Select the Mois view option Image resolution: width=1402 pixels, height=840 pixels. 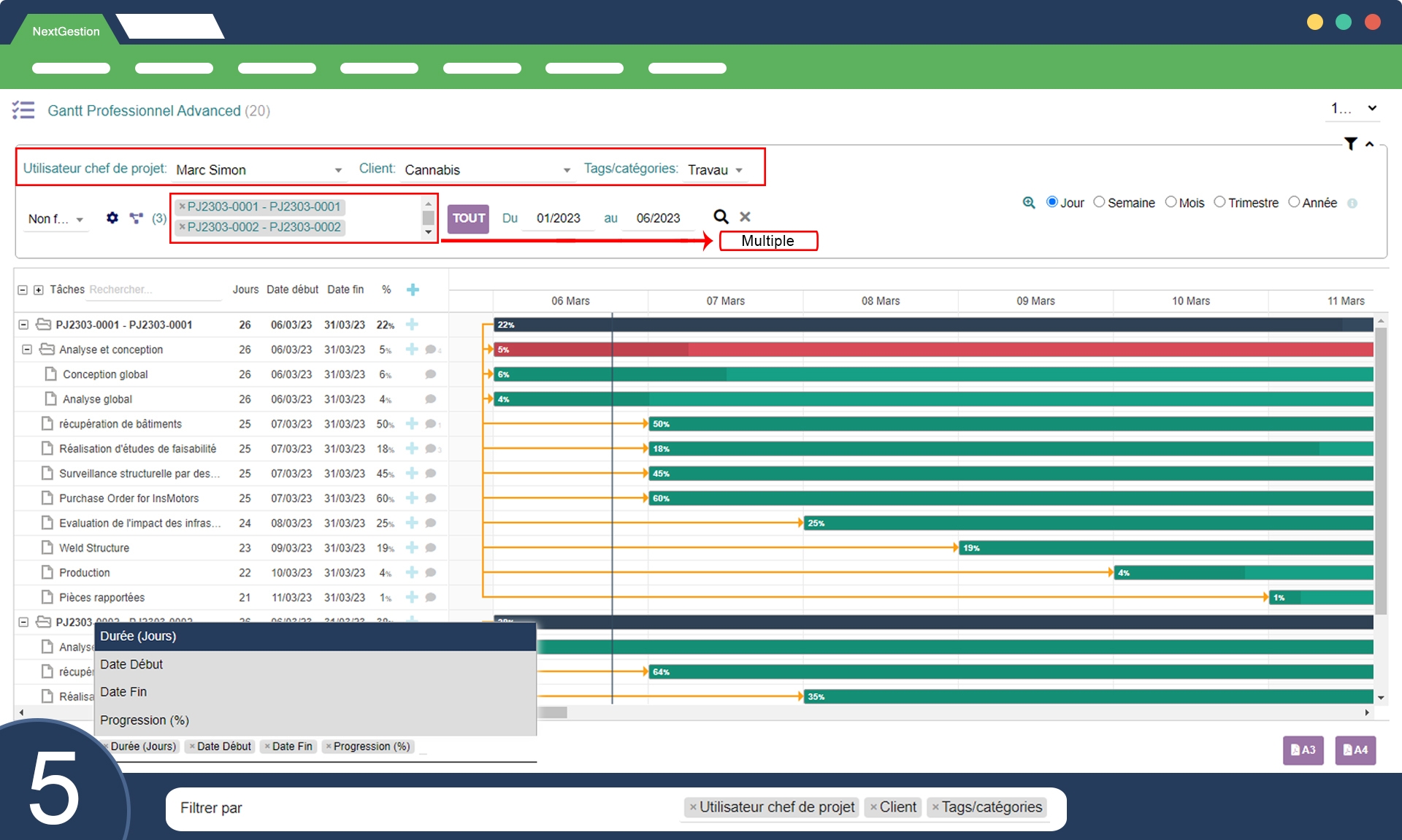tap(1171, 202)
